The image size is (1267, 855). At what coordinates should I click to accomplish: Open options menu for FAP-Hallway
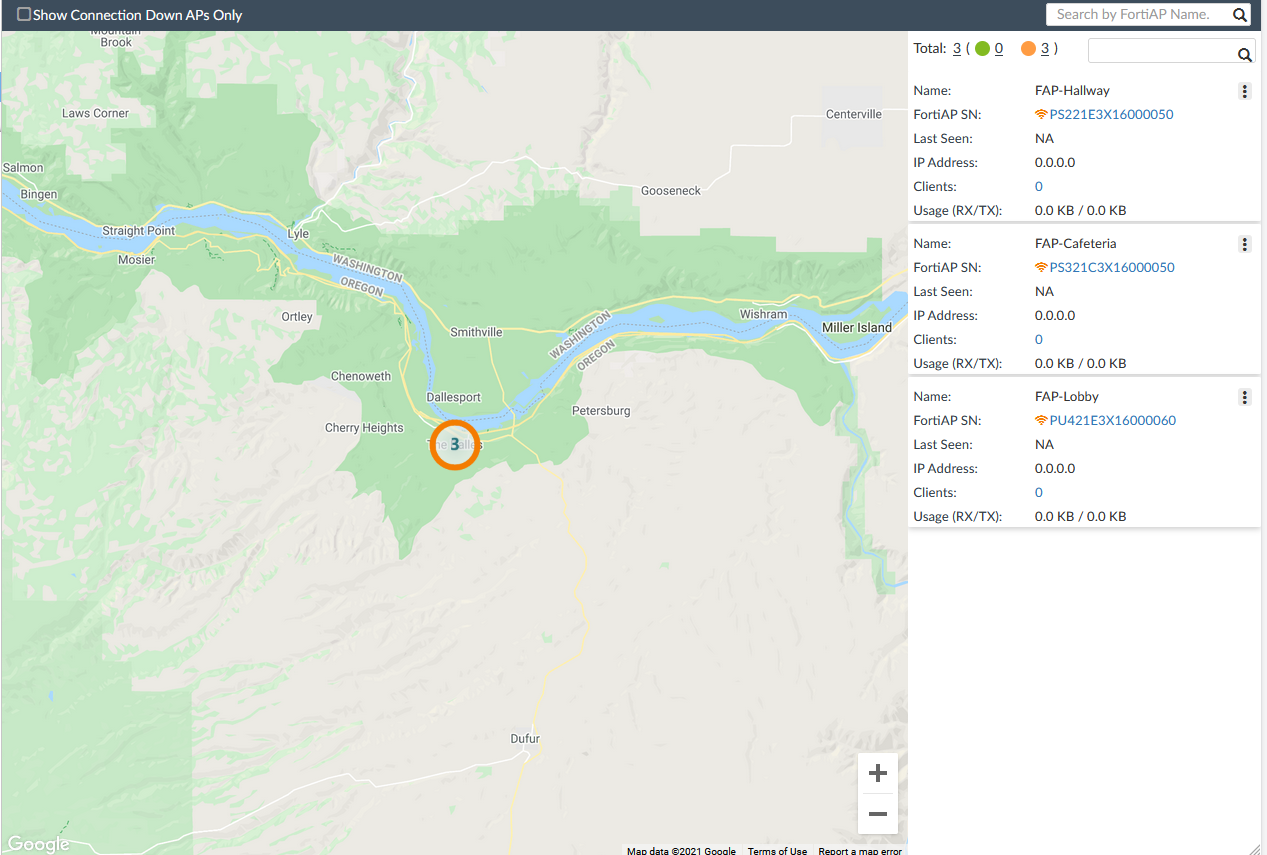point(1245,91)
